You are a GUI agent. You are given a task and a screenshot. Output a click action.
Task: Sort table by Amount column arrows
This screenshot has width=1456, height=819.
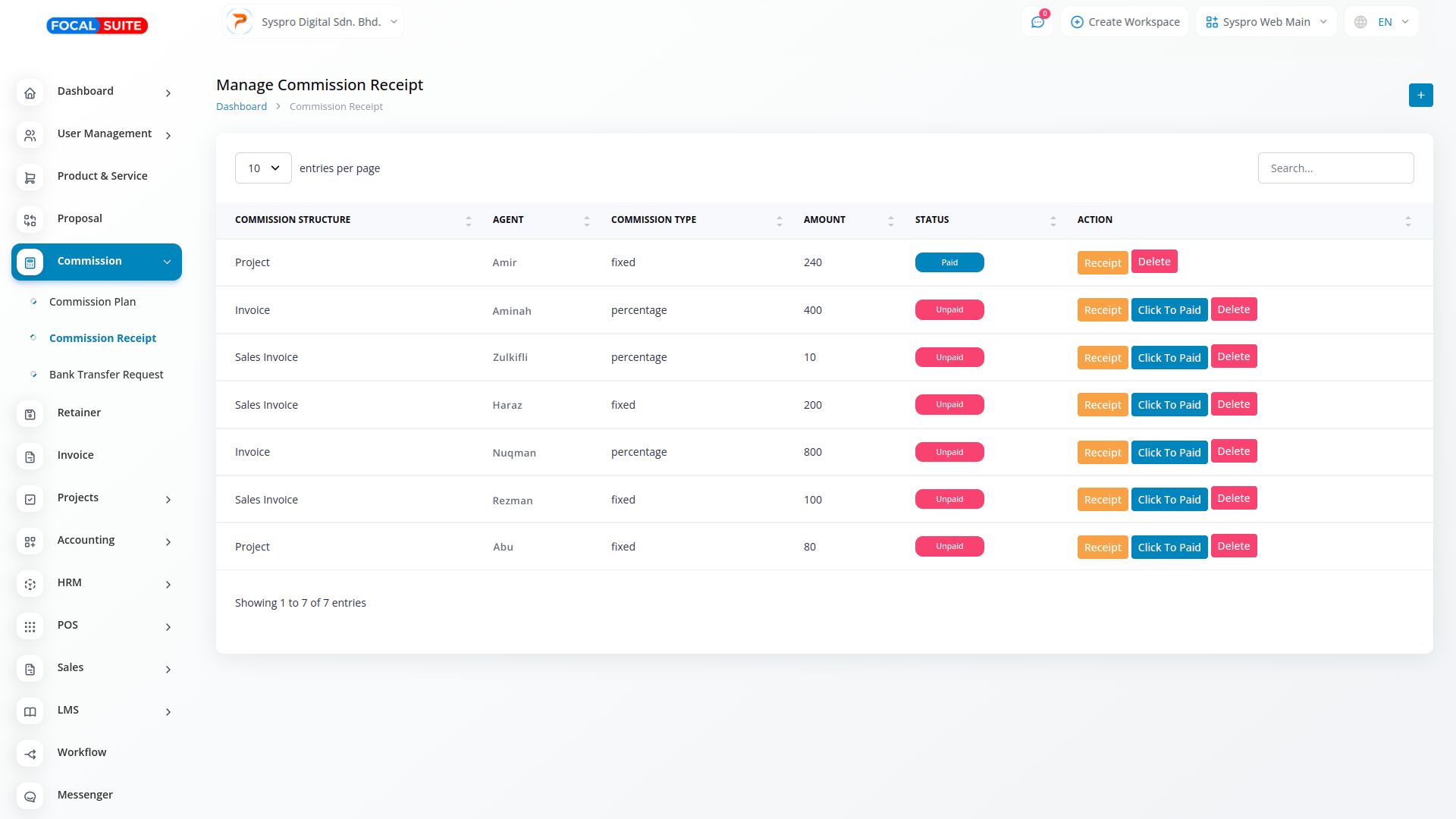pos(890,221)
